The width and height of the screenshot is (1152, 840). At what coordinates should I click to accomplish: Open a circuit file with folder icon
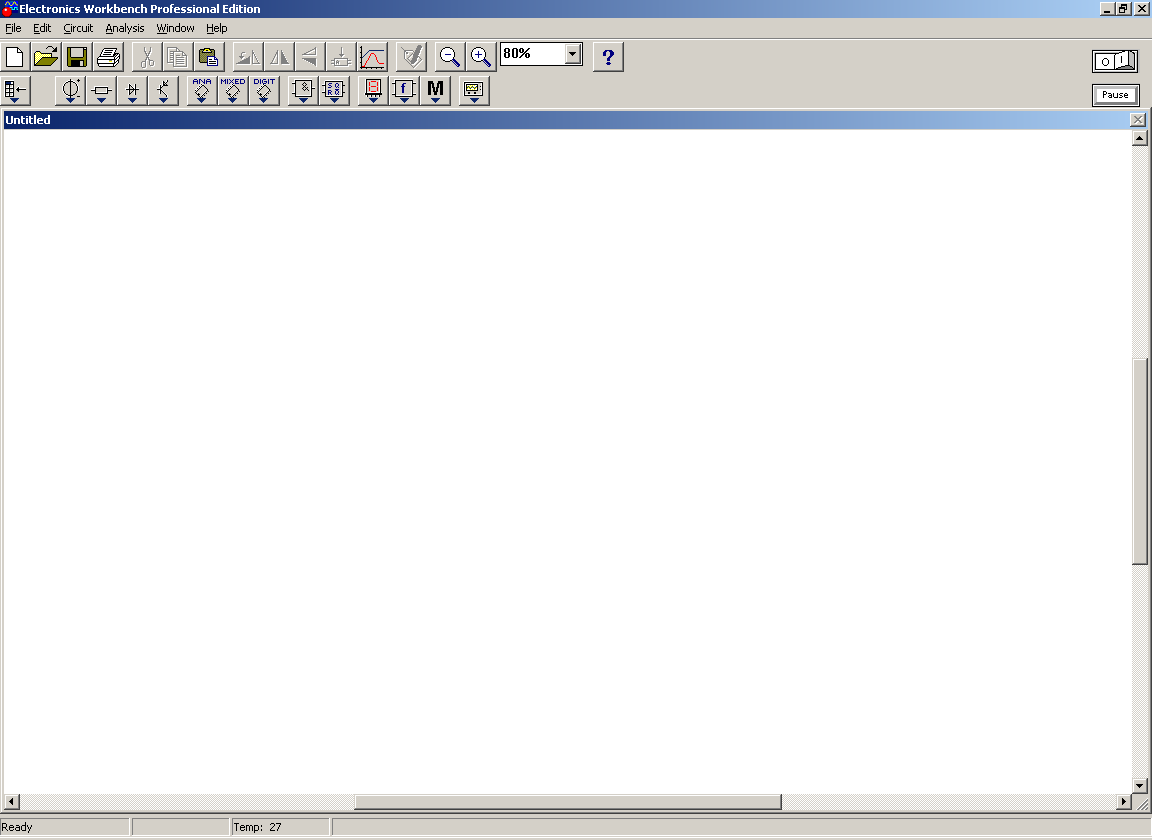coord(46,57)
